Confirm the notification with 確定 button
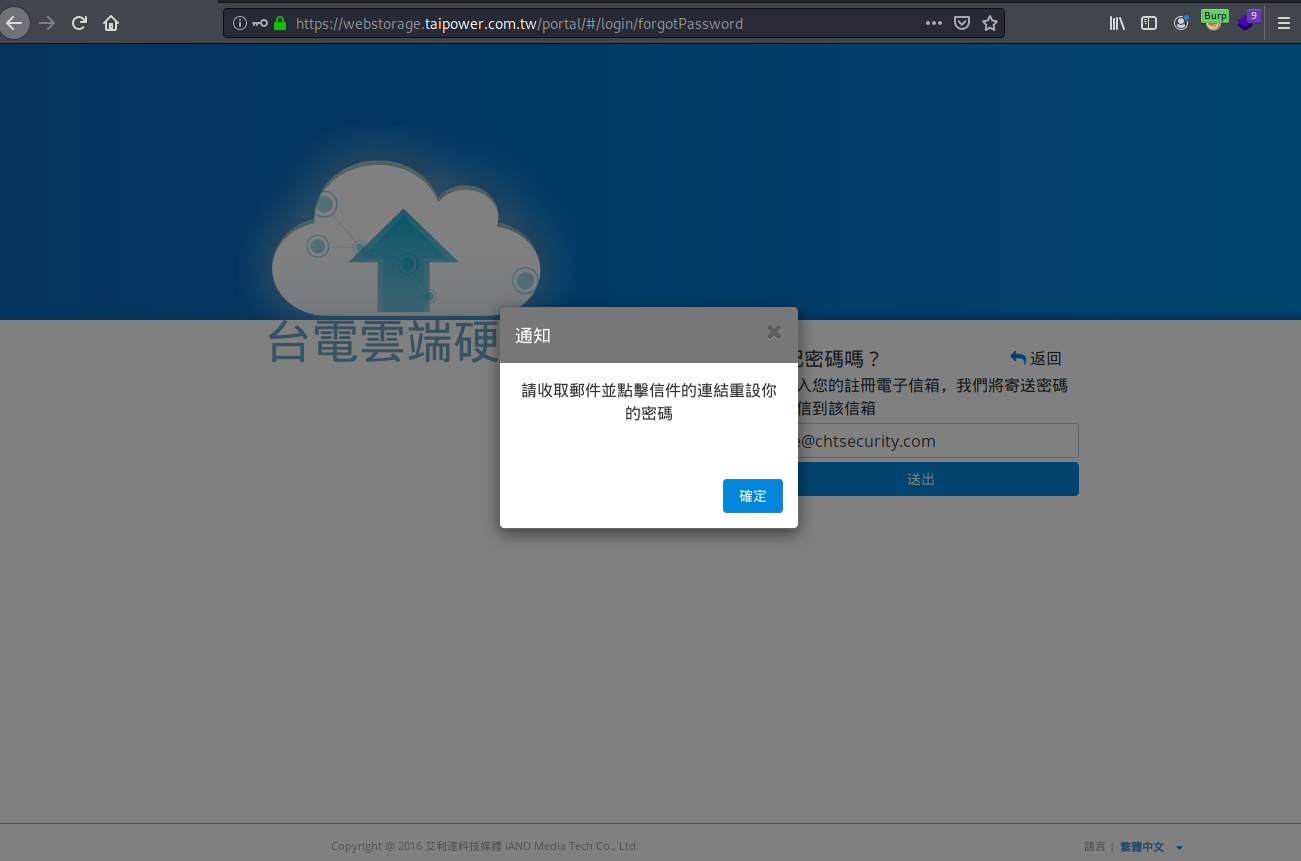Image resolution: width=1301 pixels, height=861 pixels. click(x=753, y=496)
